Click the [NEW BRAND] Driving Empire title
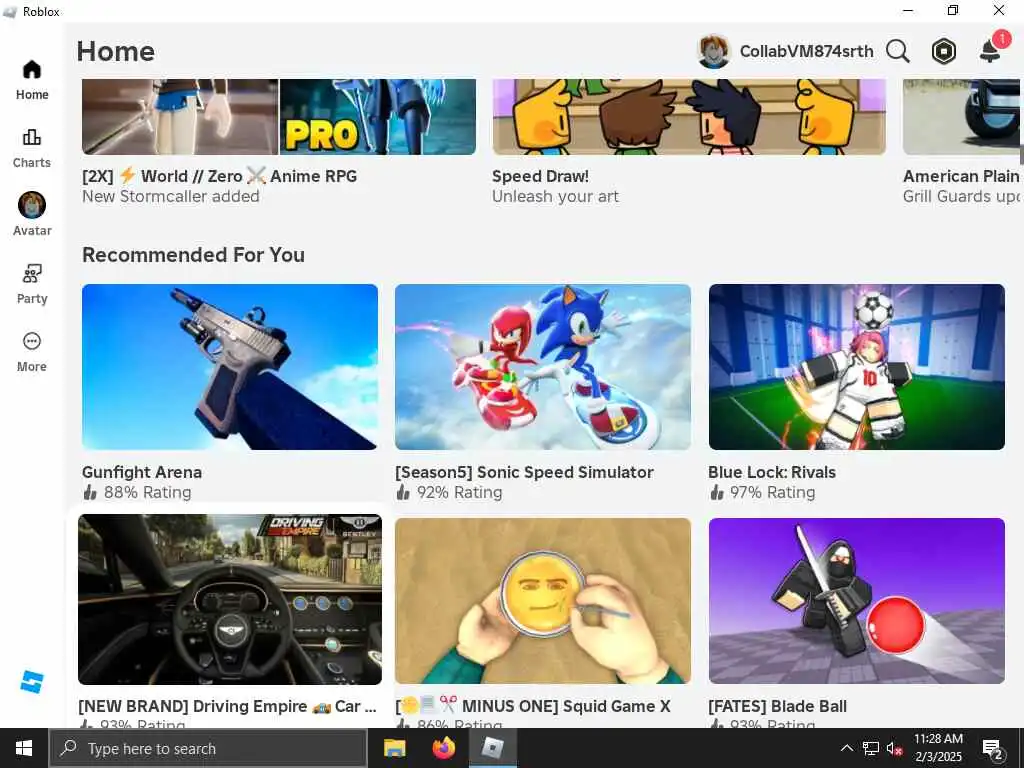The image size is (1024, 768). click(x=227, y=706)
